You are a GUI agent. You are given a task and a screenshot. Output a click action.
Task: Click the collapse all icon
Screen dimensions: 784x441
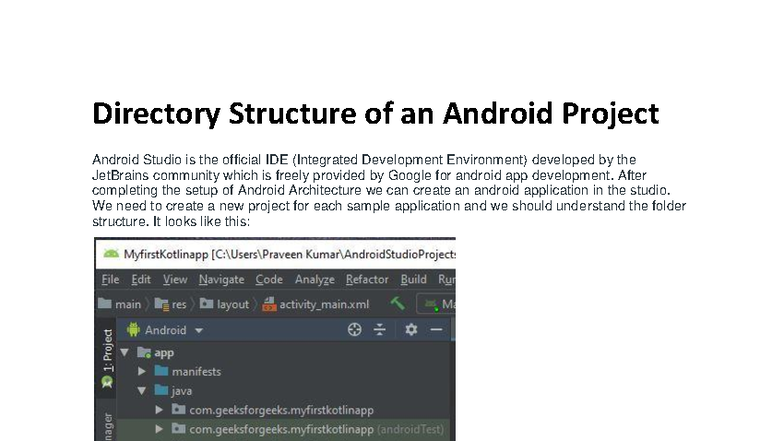[x=380, y=330]
